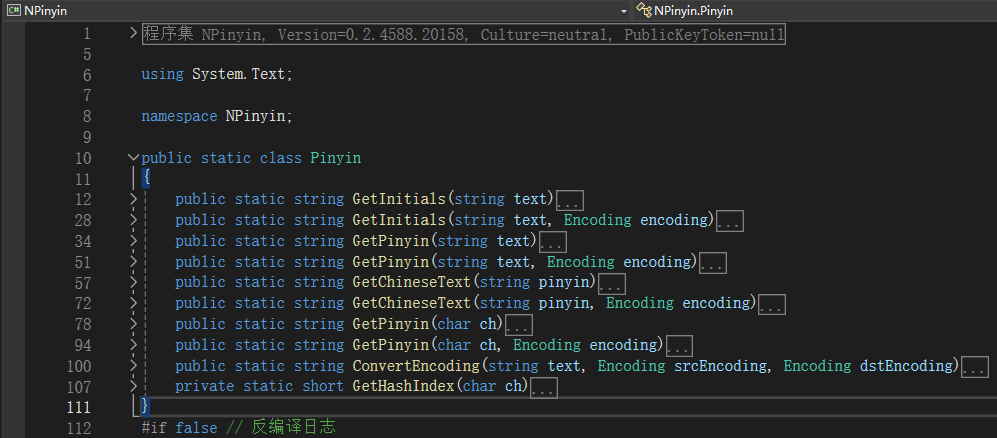Click the ellipsis box after GetPinyin(char ch)
The height and width of the screenshot is (438, 997).
coord(519,325)
